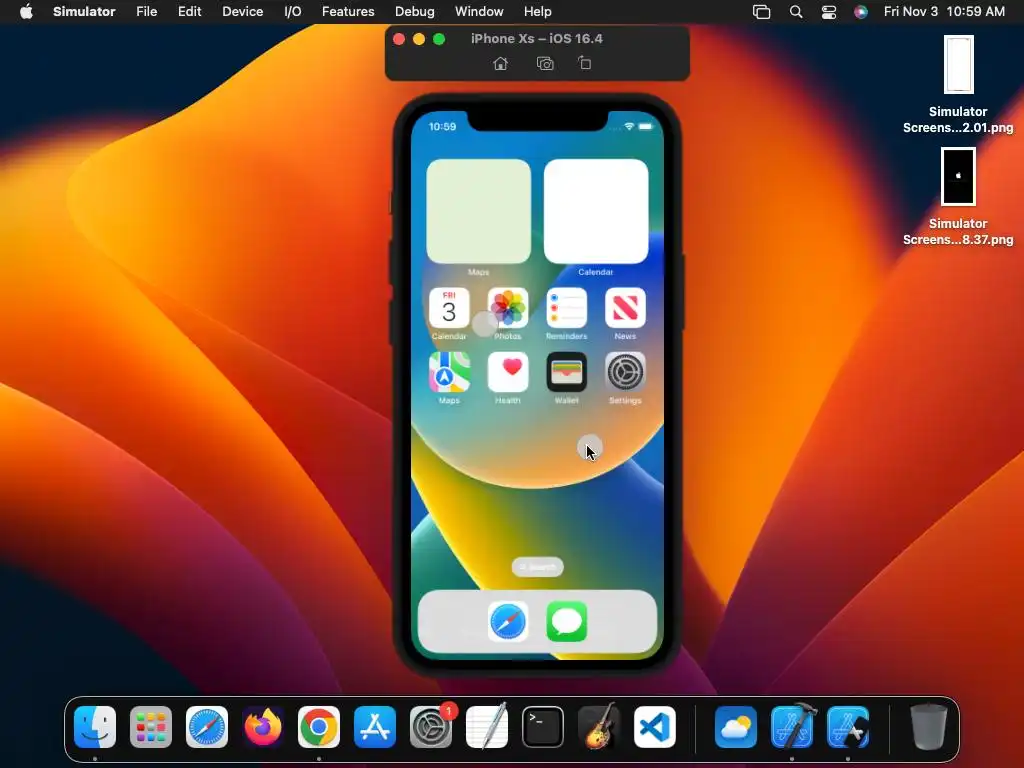Launch the Reminders app on the iPhone
This screenshot has height=768, width=1024.
tap(566, 308)
